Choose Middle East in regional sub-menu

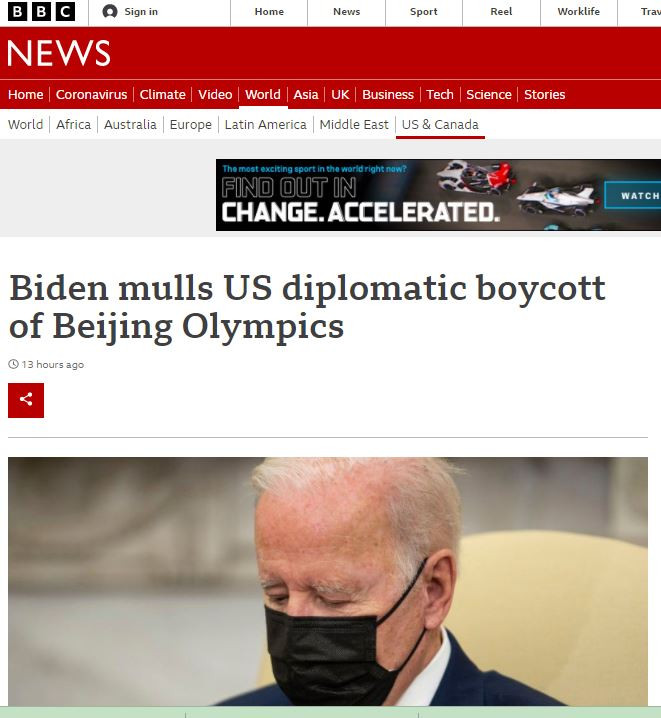click(x=354, y=125)
